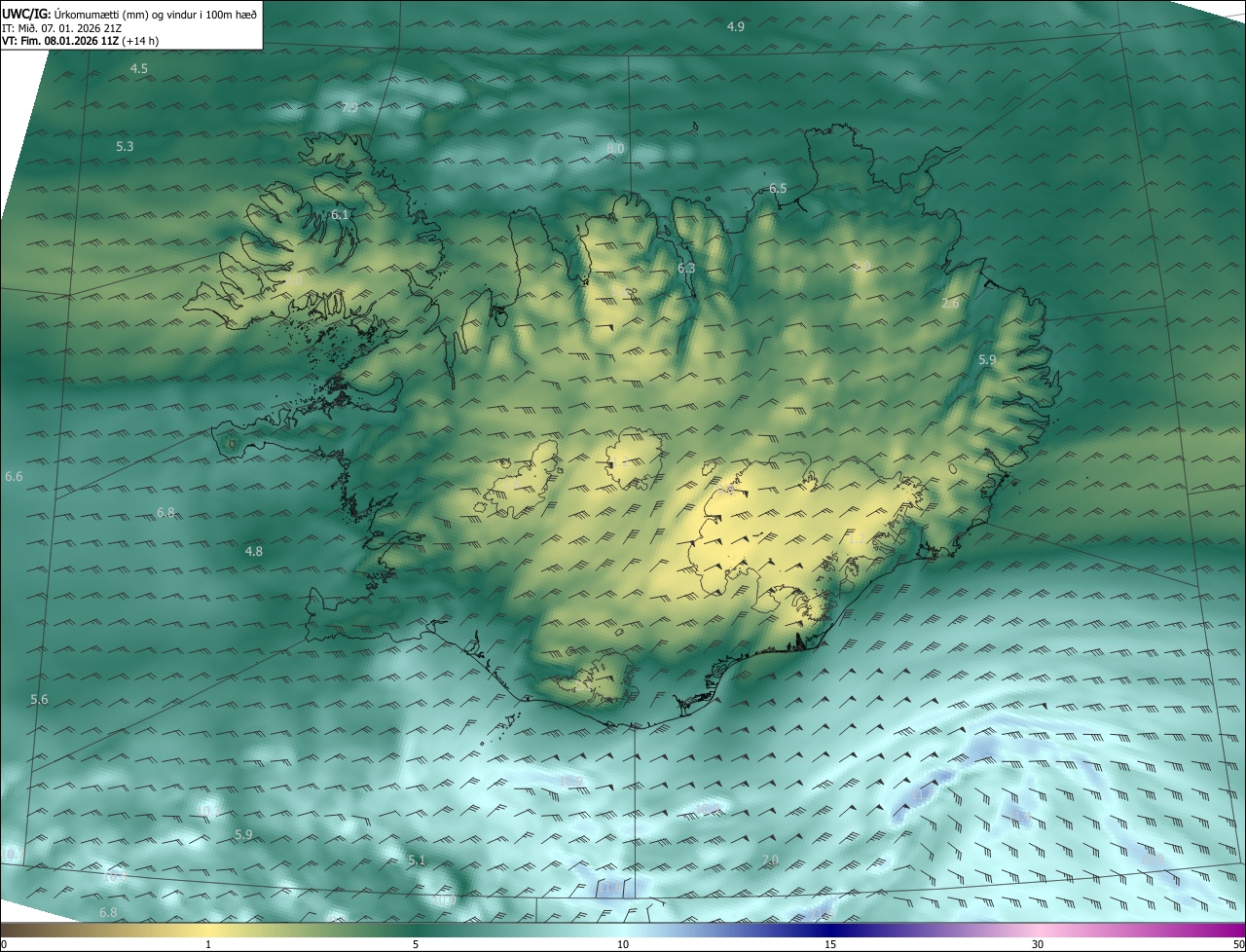Click the "IT: Mið. 07. 01. 2026 21Z" line

[x=61, y=27]
